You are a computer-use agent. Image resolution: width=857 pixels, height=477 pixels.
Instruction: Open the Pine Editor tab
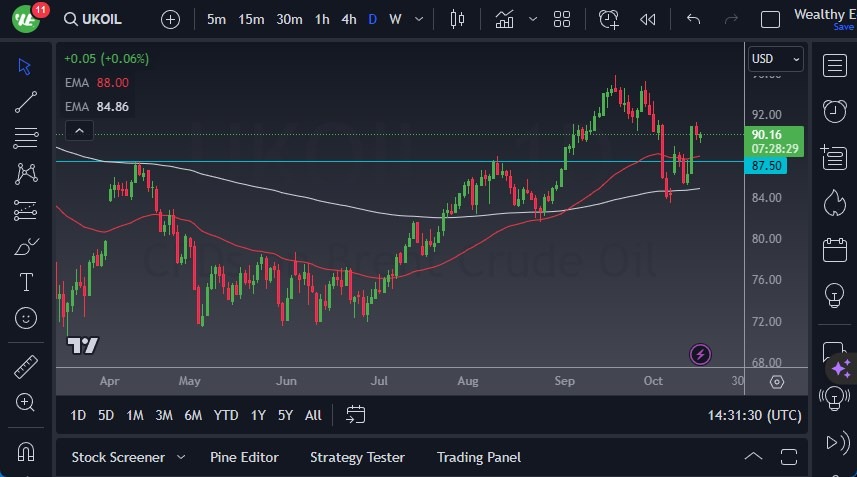coord(244,457)
